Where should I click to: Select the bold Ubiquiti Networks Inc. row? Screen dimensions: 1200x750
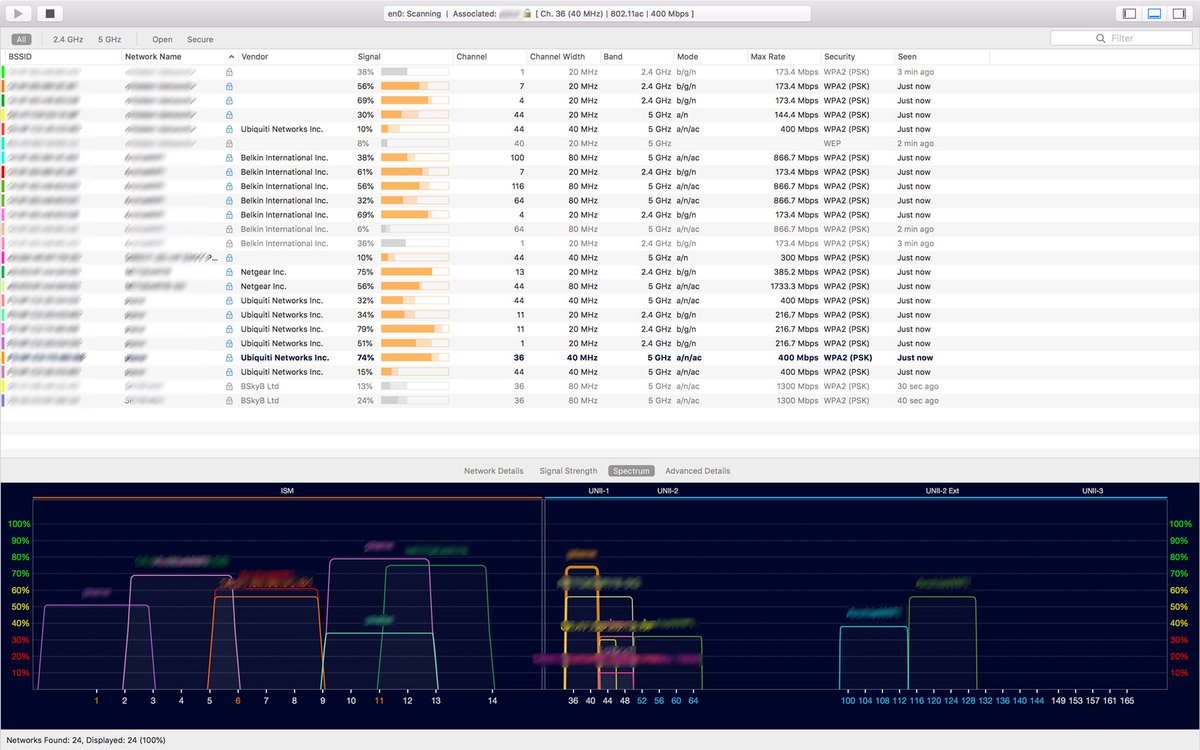click(x=600, y=358)
